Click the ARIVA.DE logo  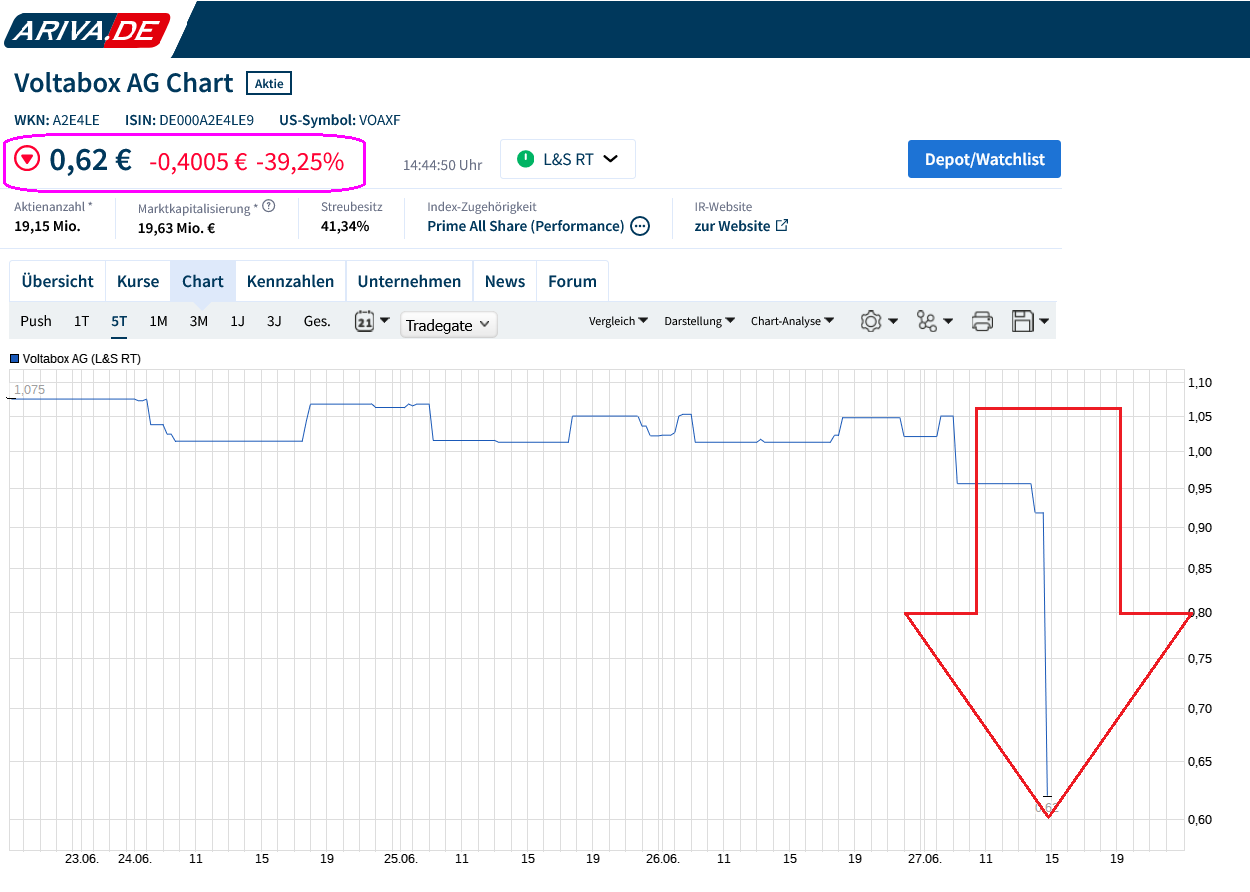[x=87, y=30]
